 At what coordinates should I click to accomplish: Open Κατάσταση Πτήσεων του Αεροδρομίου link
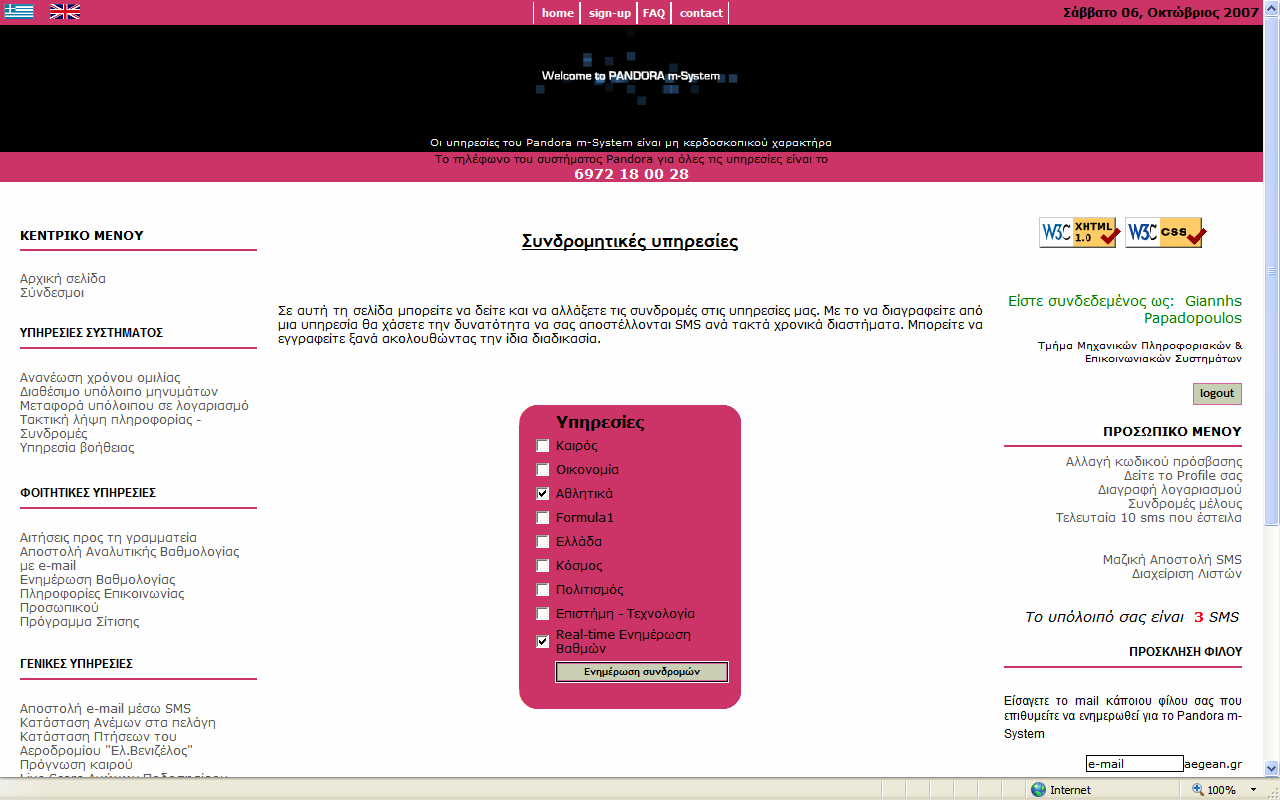point(106,744)
